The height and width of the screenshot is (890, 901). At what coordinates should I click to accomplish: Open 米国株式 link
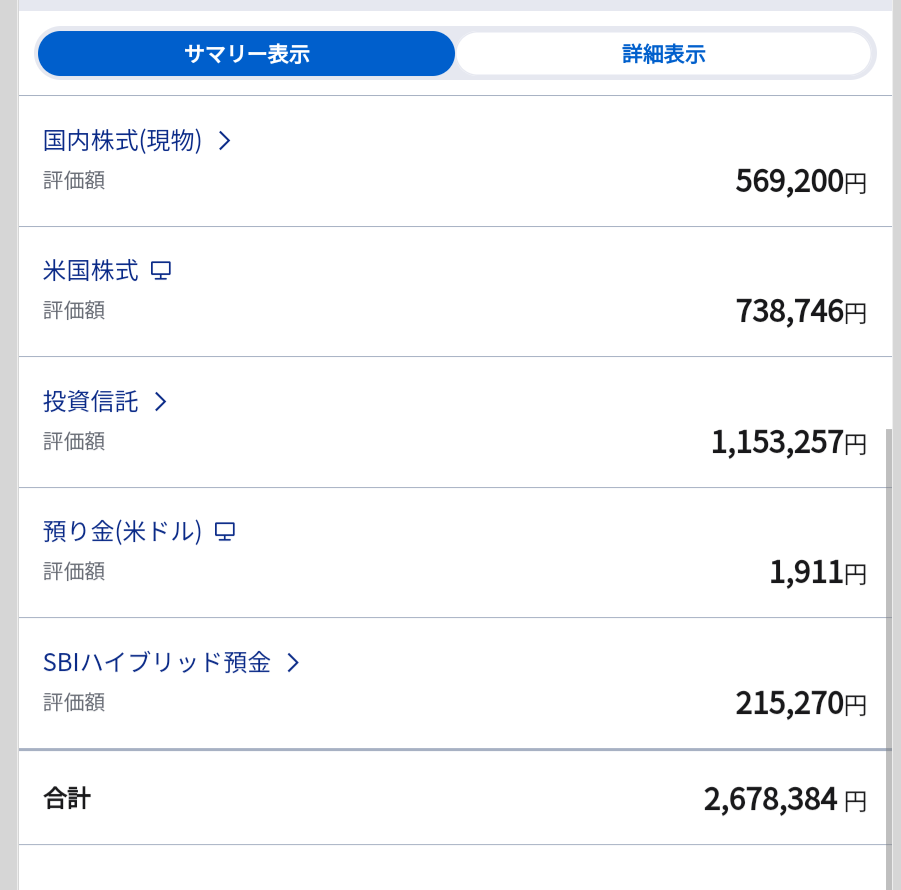[x=91, y=271]
